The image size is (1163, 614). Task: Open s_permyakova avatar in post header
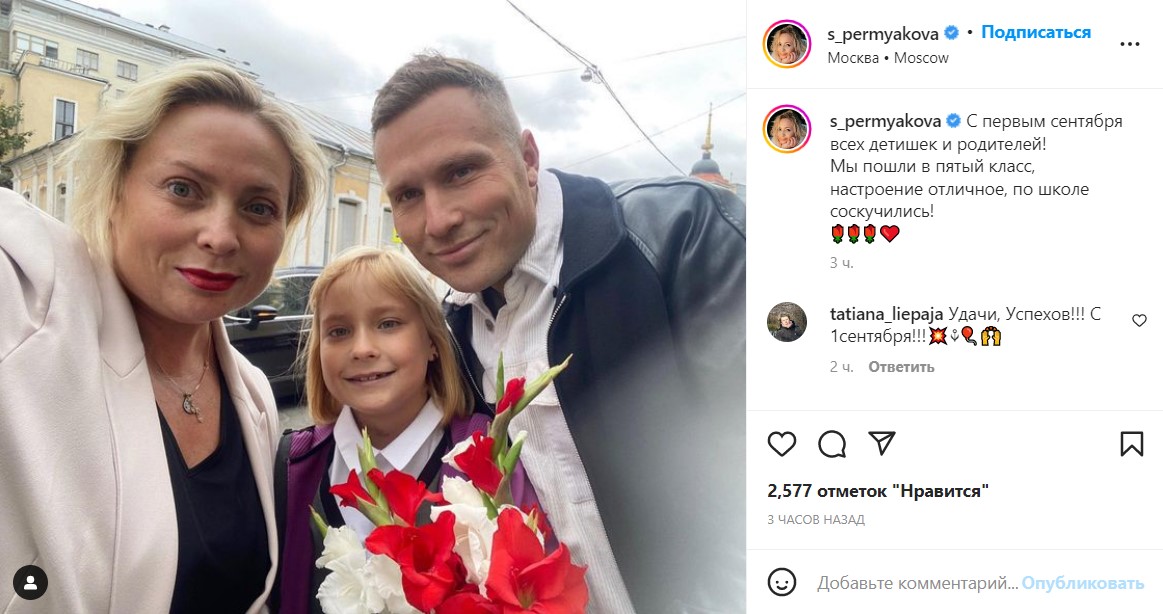click(786, 44)
